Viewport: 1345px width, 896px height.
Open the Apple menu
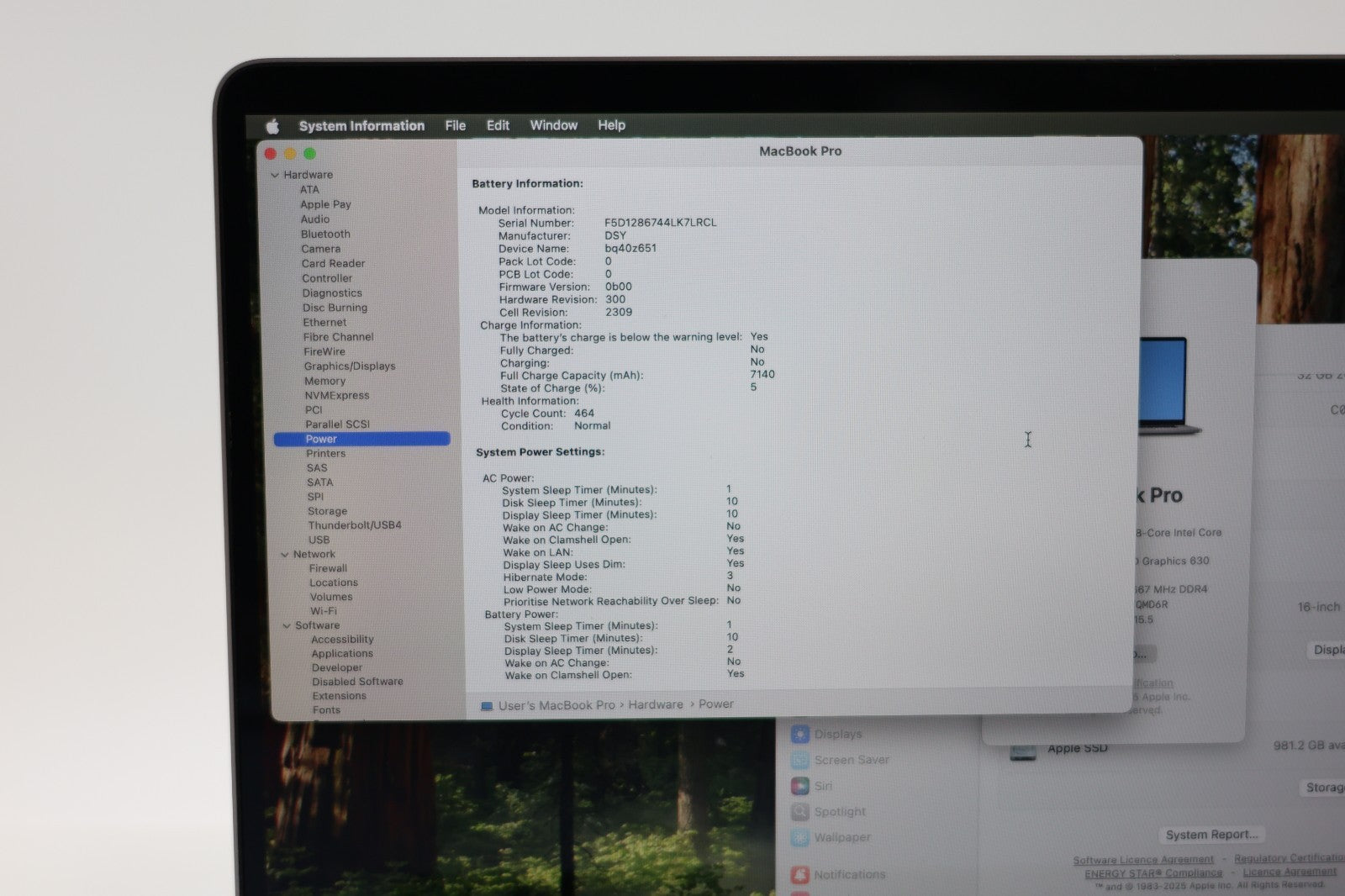point(272,126)
